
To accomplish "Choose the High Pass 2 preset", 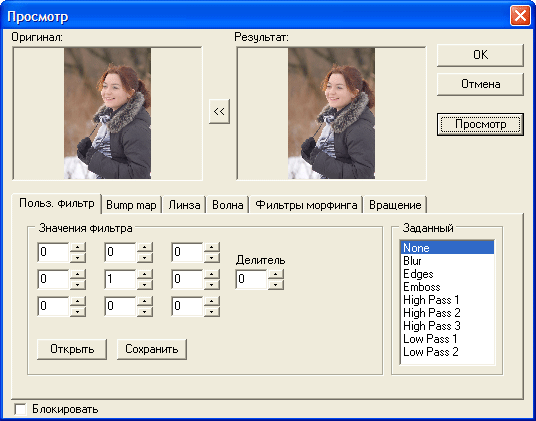I will click(x=447, y=313).
